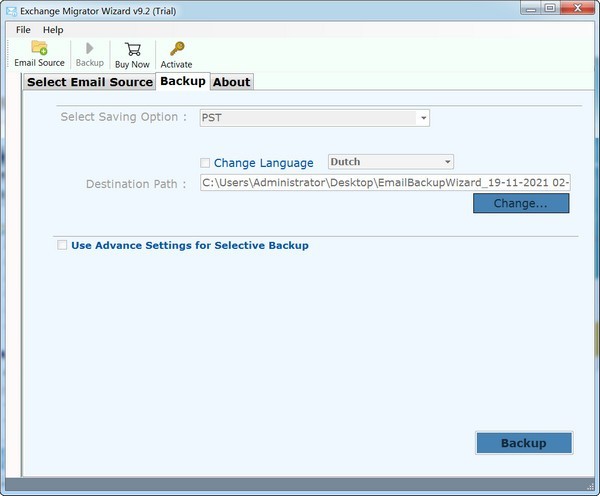Open the File menu

coord(23,30)
